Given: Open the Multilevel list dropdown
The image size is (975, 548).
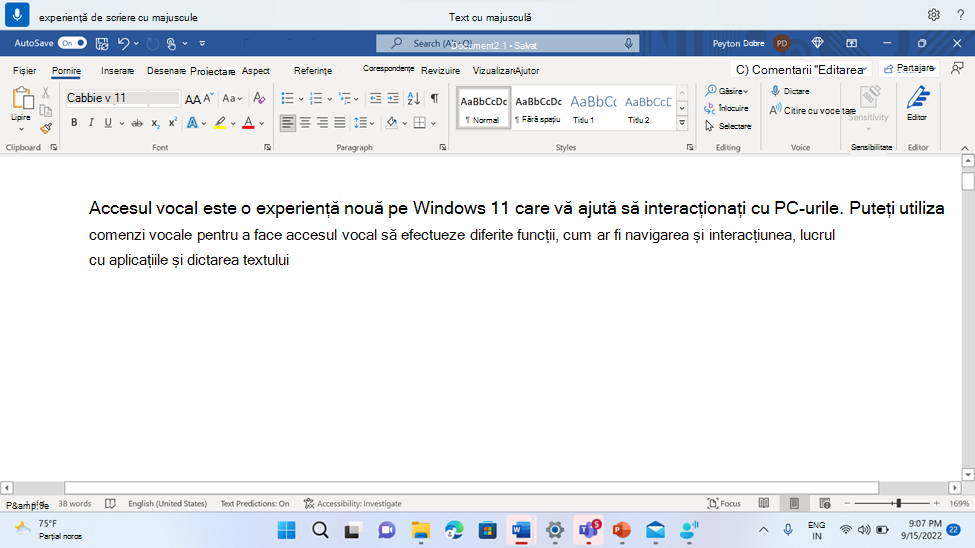Looking at the screenshot, I should [356, 98].
